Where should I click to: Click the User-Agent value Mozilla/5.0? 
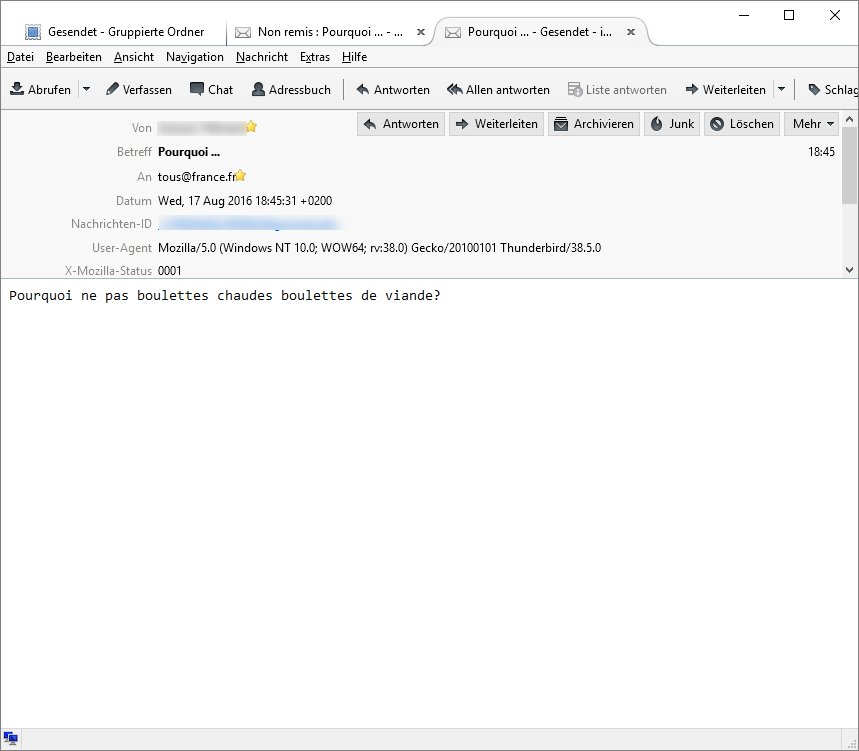379,248
